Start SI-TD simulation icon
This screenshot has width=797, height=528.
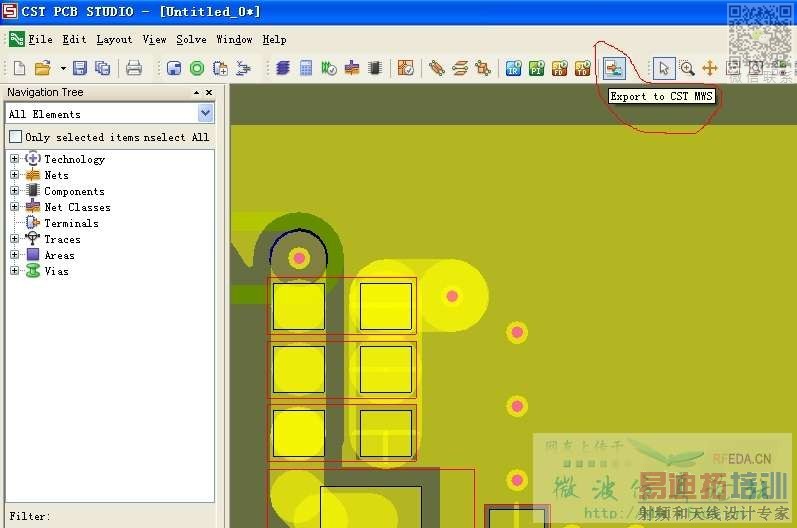click(x=583, y=68)
